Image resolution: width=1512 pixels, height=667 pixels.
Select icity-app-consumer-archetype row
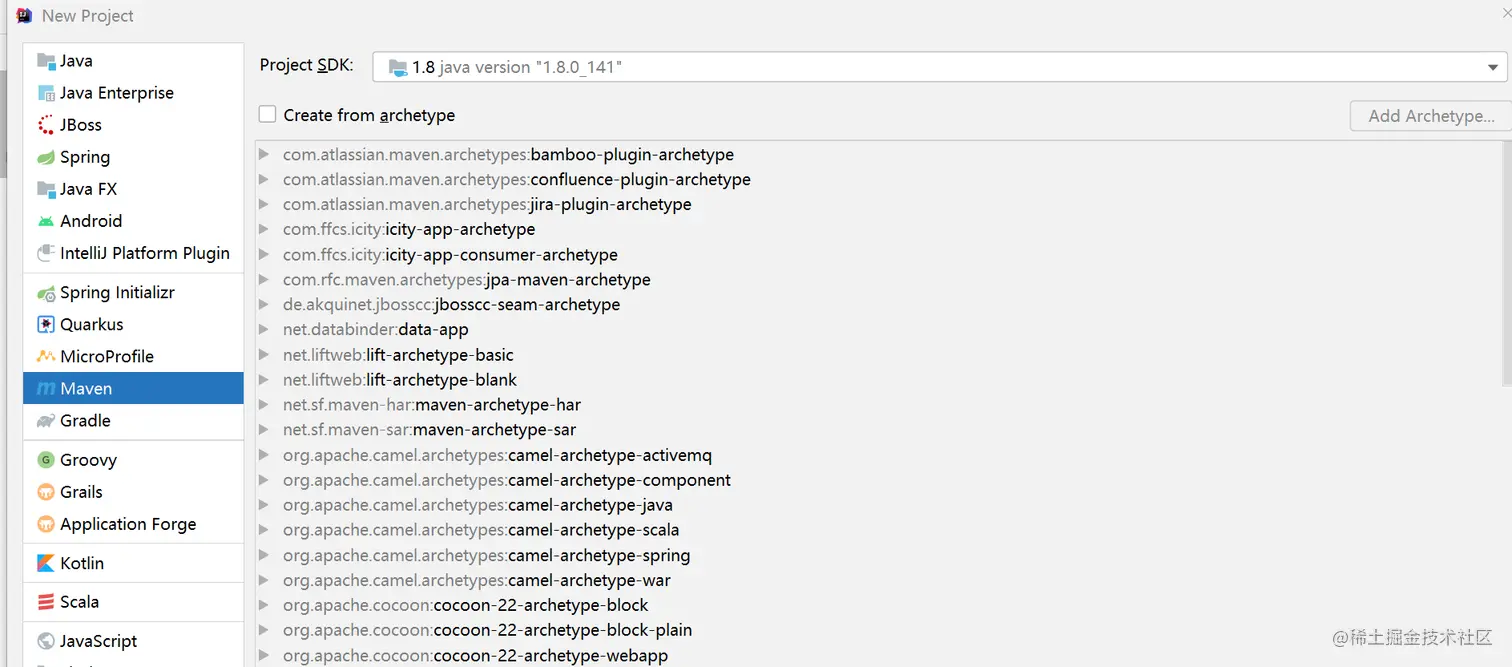878,254
